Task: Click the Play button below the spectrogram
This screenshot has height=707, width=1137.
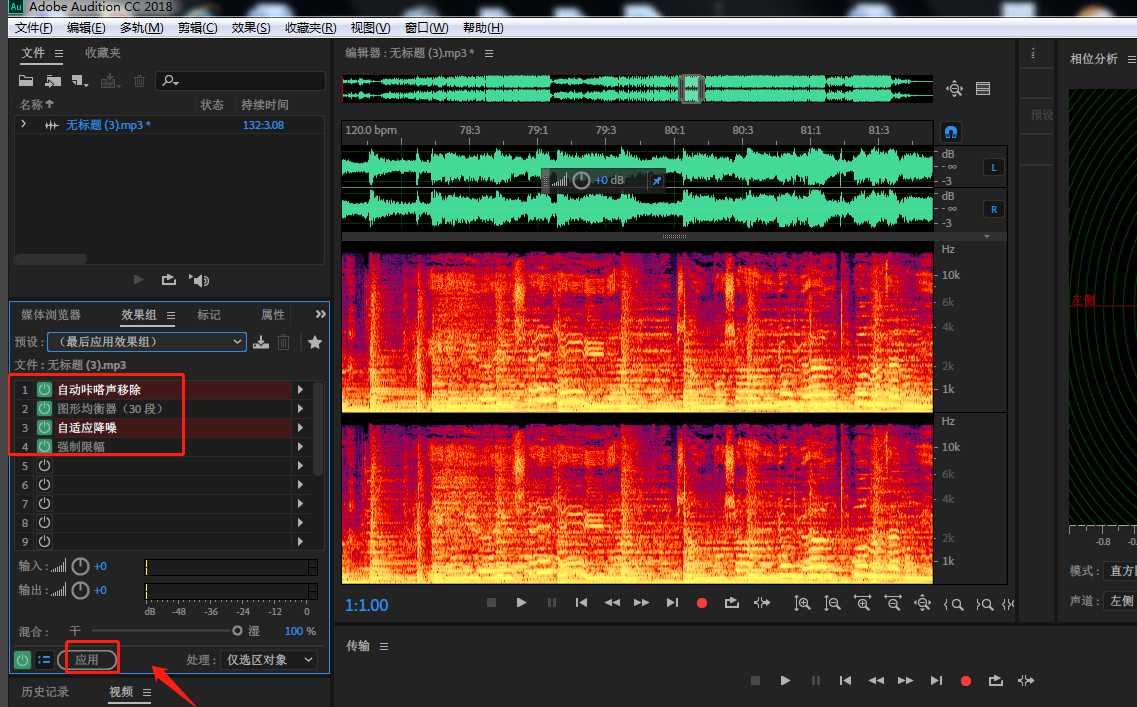Action: [x=521, y=603]
